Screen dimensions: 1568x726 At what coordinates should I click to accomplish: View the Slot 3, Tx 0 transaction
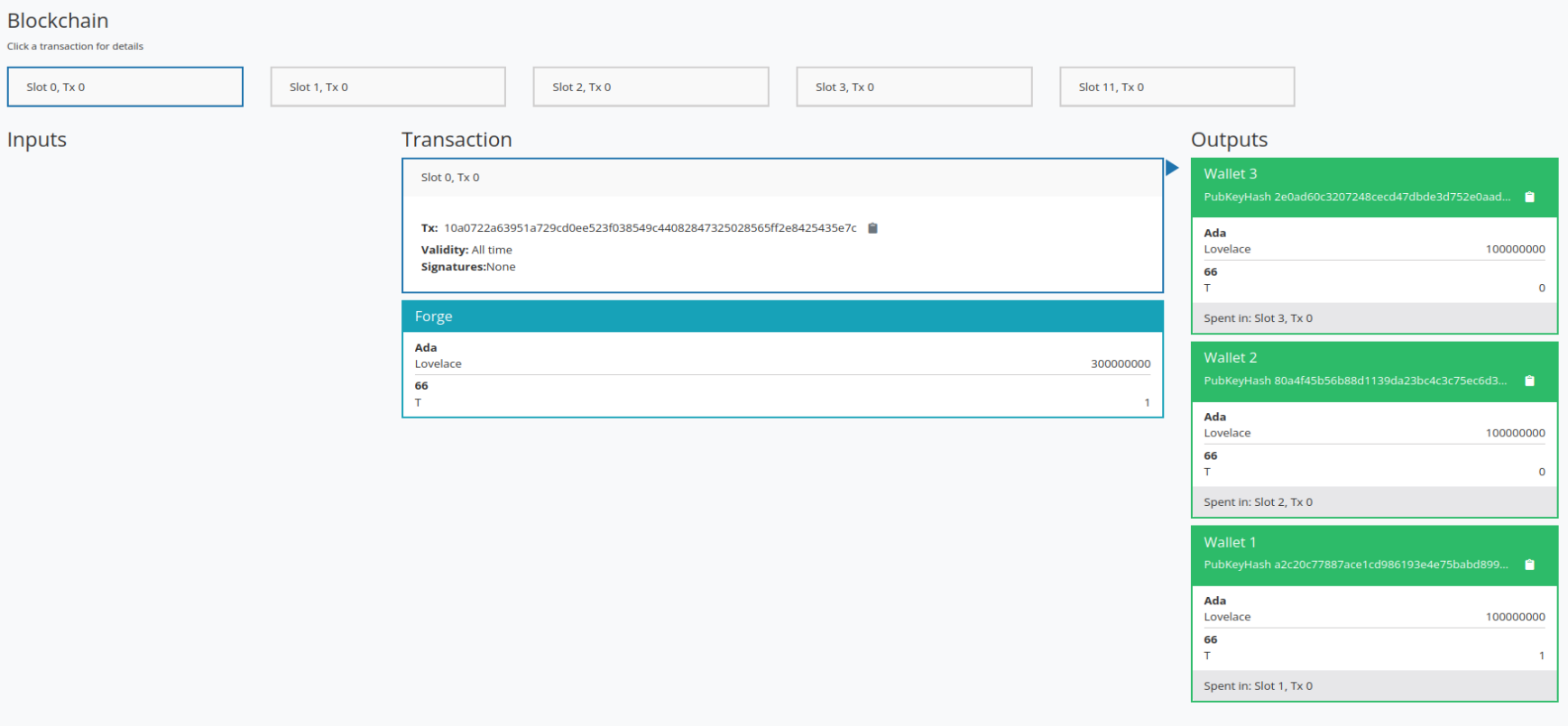pos(914,87)
